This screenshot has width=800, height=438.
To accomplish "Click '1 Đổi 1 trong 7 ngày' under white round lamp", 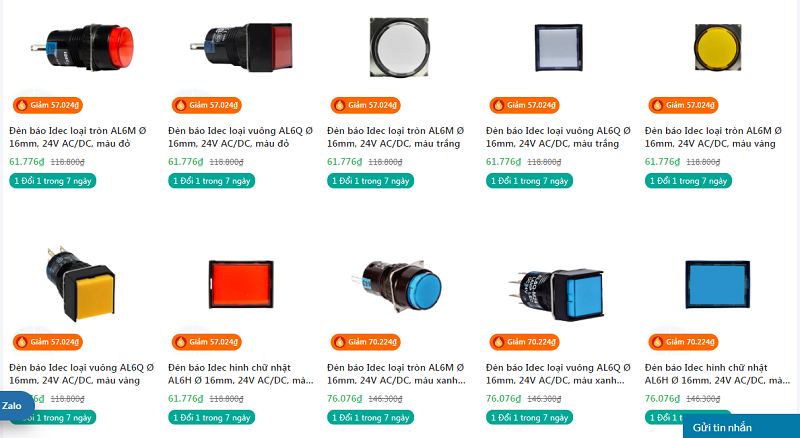I will tap(370, 181).
